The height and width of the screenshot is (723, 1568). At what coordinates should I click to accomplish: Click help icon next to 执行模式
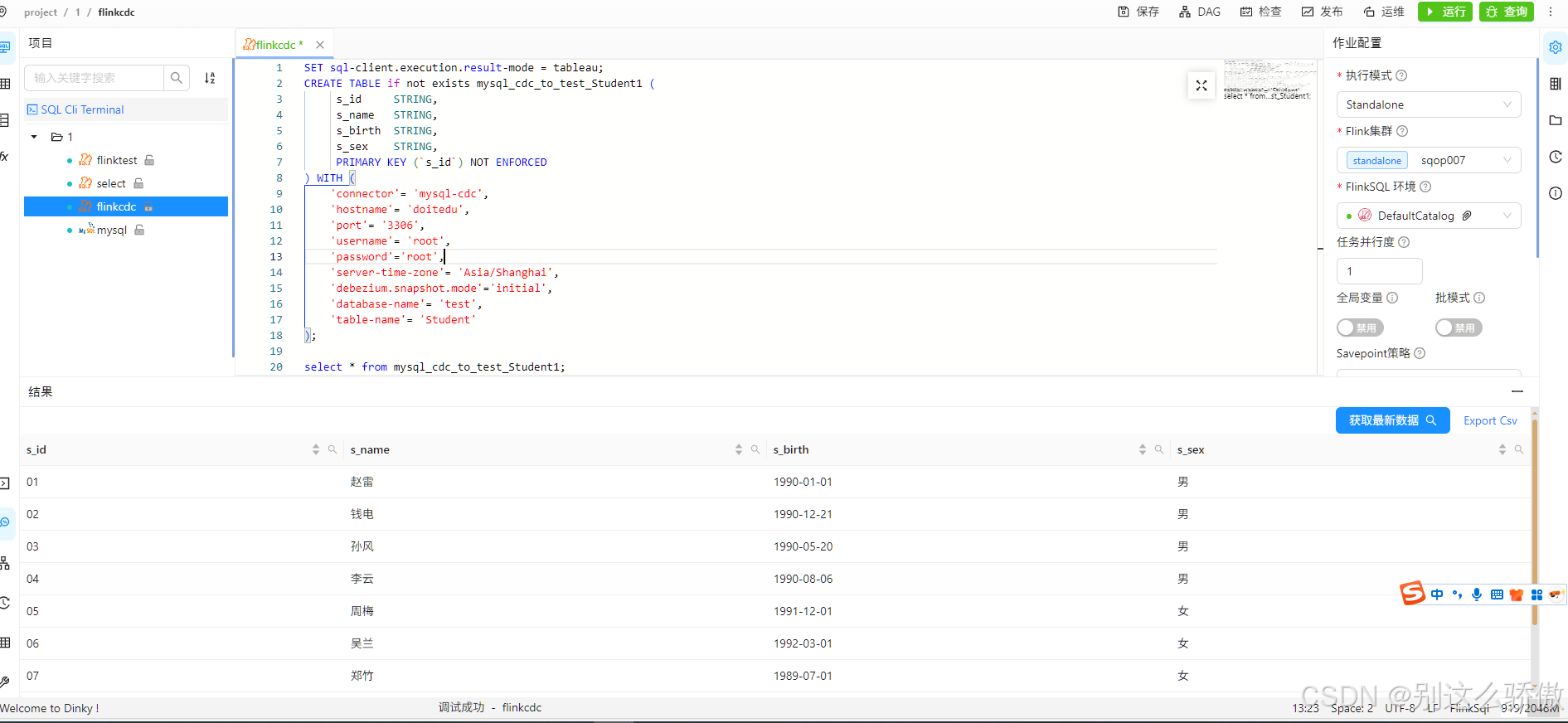[x=1401, y=75]
